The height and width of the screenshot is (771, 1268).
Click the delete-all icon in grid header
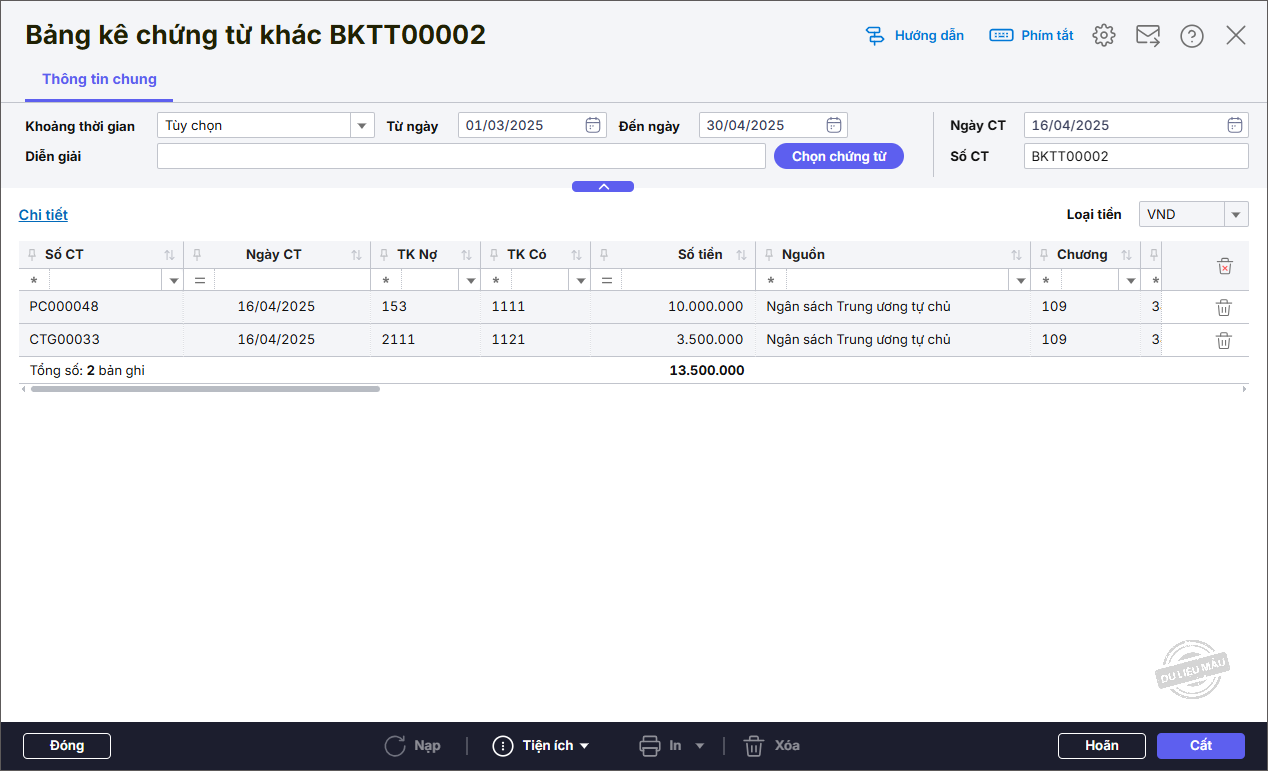pyautogui.click(x=1224, y=266)
